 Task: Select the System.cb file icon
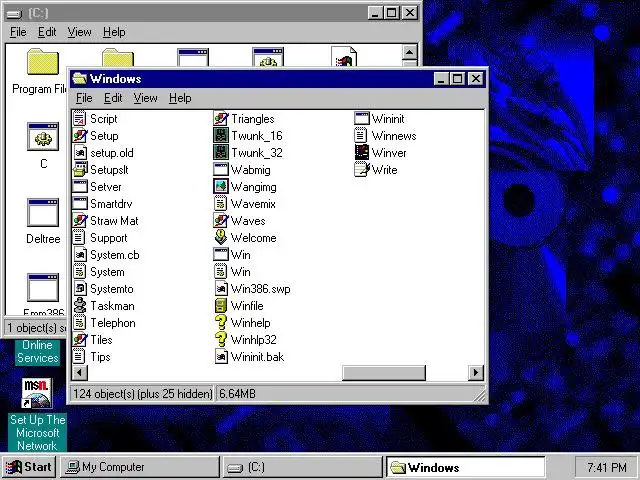point(80,255)
